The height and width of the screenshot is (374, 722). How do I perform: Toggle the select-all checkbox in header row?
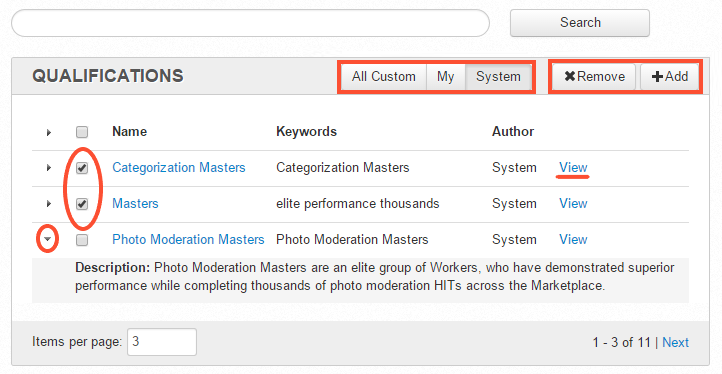[x=82, y=132]
